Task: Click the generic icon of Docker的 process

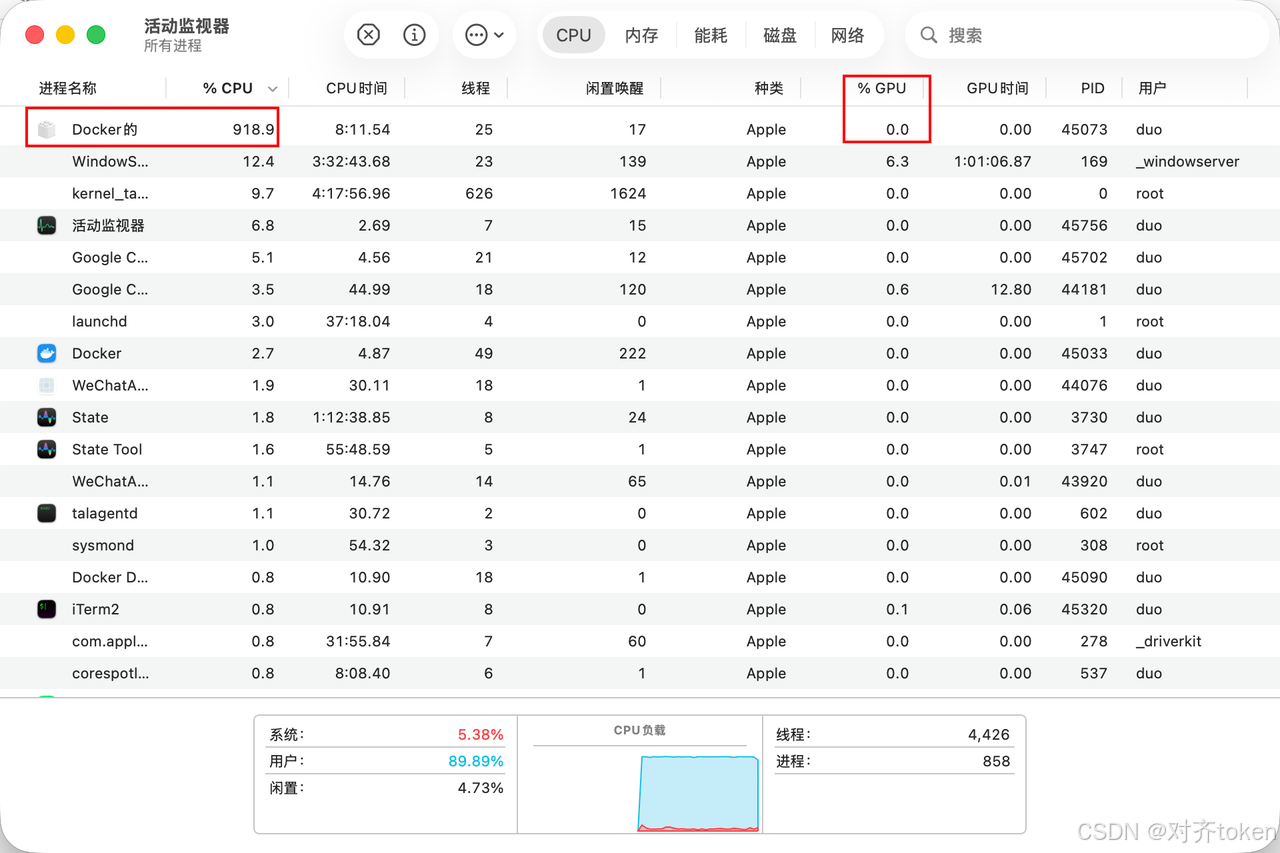Action: [47, 129]
